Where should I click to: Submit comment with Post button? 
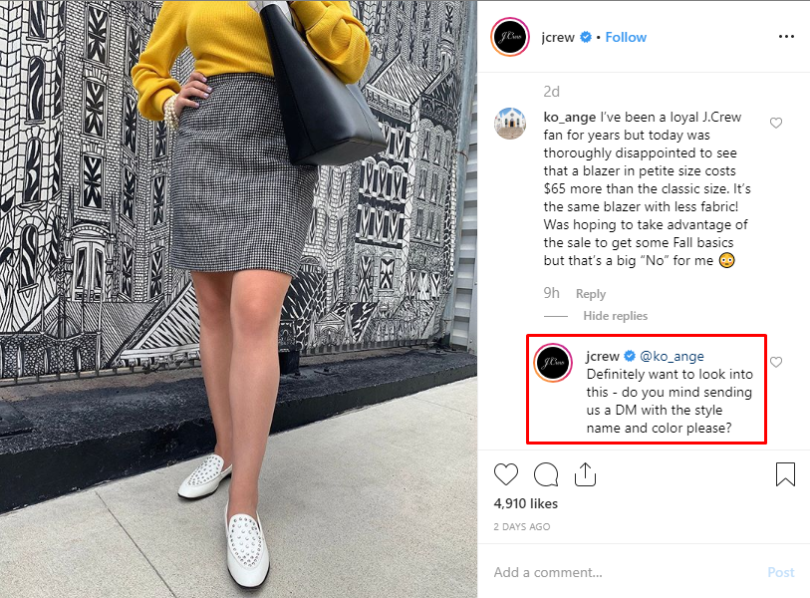(781, 572)
